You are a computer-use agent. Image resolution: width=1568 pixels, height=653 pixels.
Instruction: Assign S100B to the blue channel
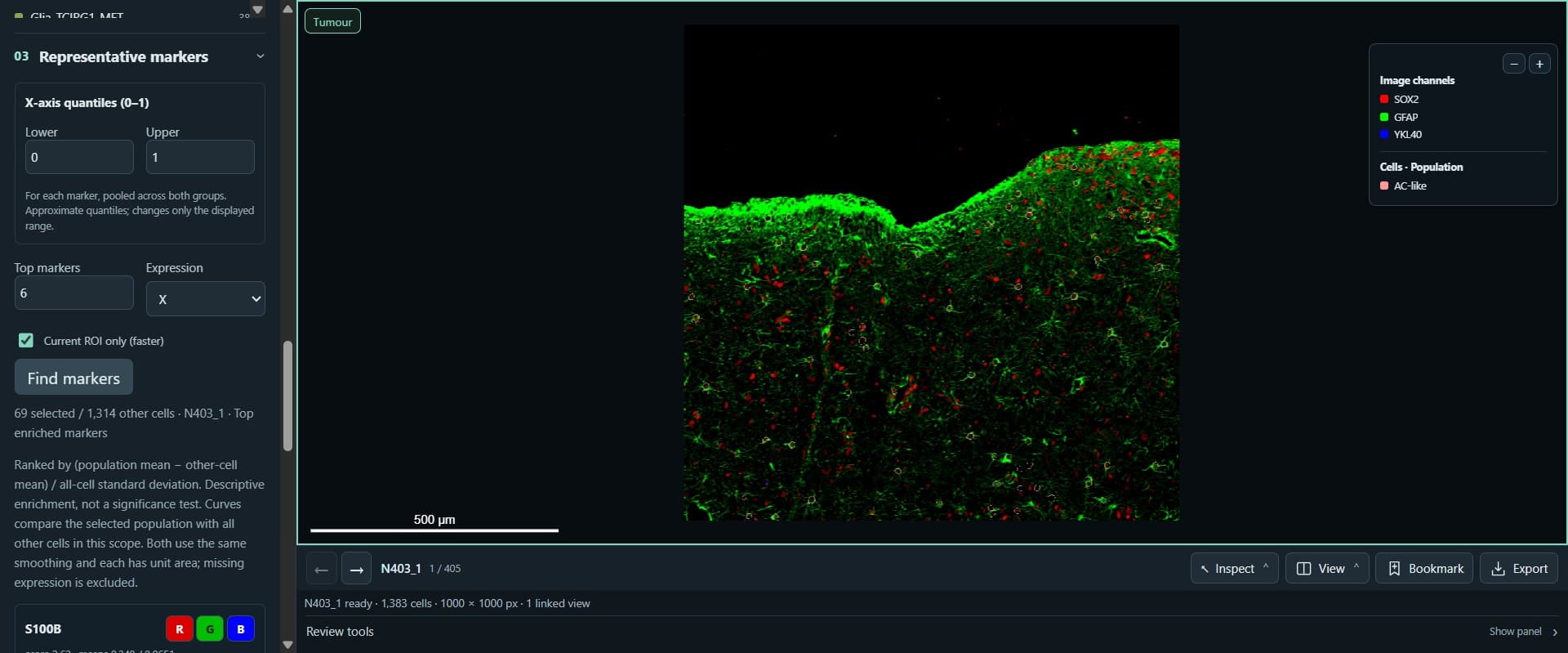241,628
